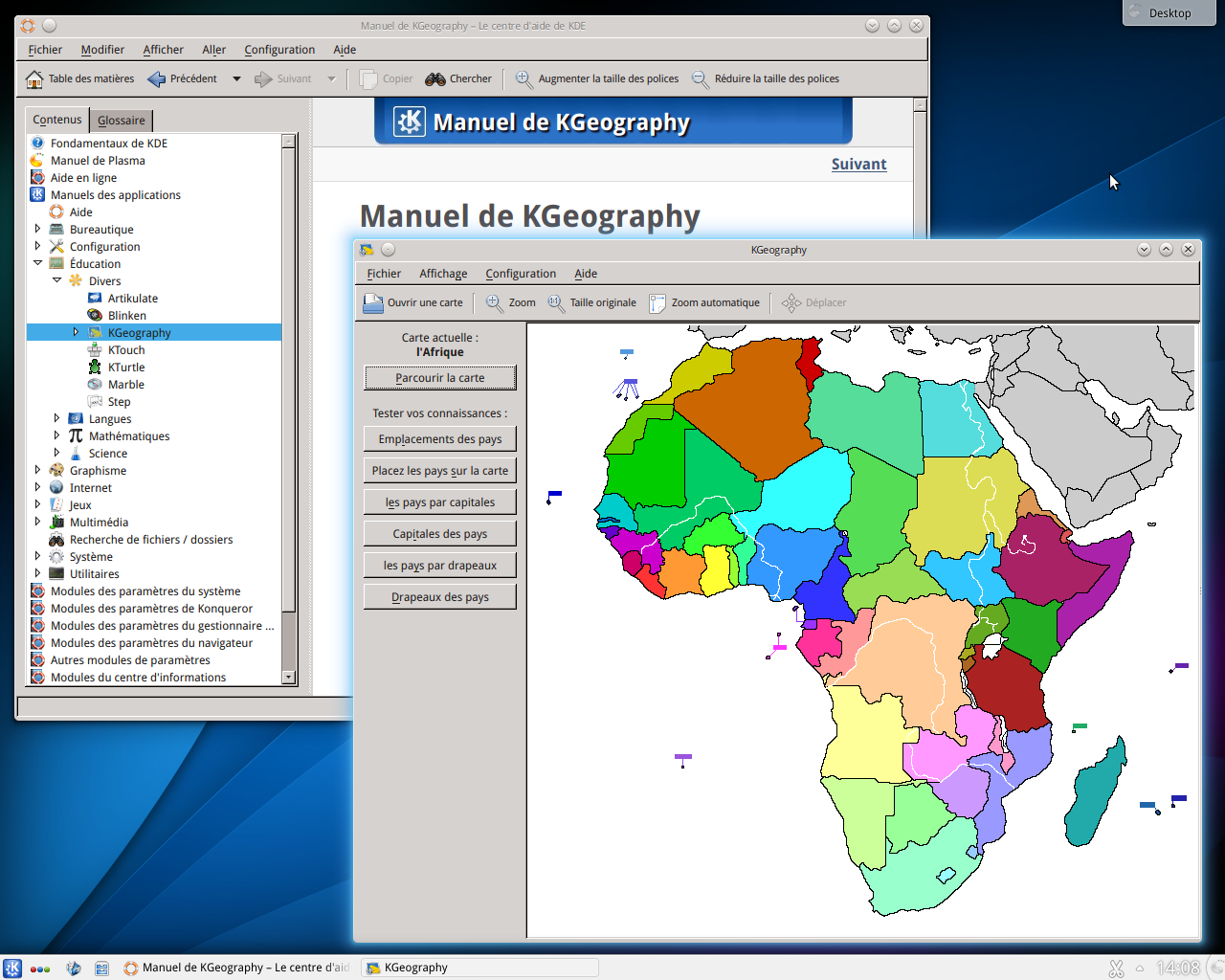Open Fichier menu in help center
This screenshot has width=1225, height=980.
[x=45, y=50]
